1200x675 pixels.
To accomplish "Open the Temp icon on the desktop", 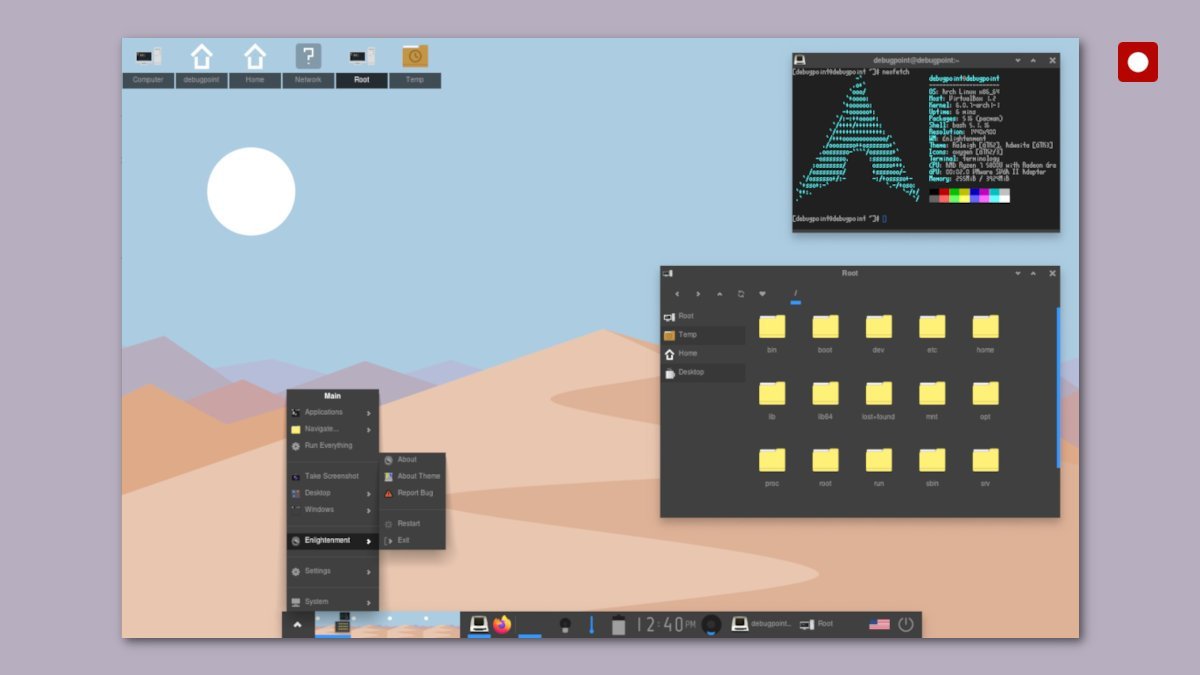I will (414, 57).
